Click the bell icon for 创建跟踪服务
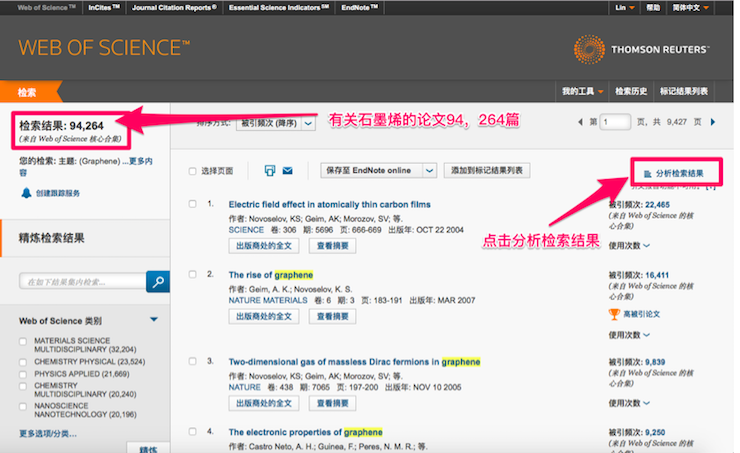This screenshot has width=740, height=453. 26,193
